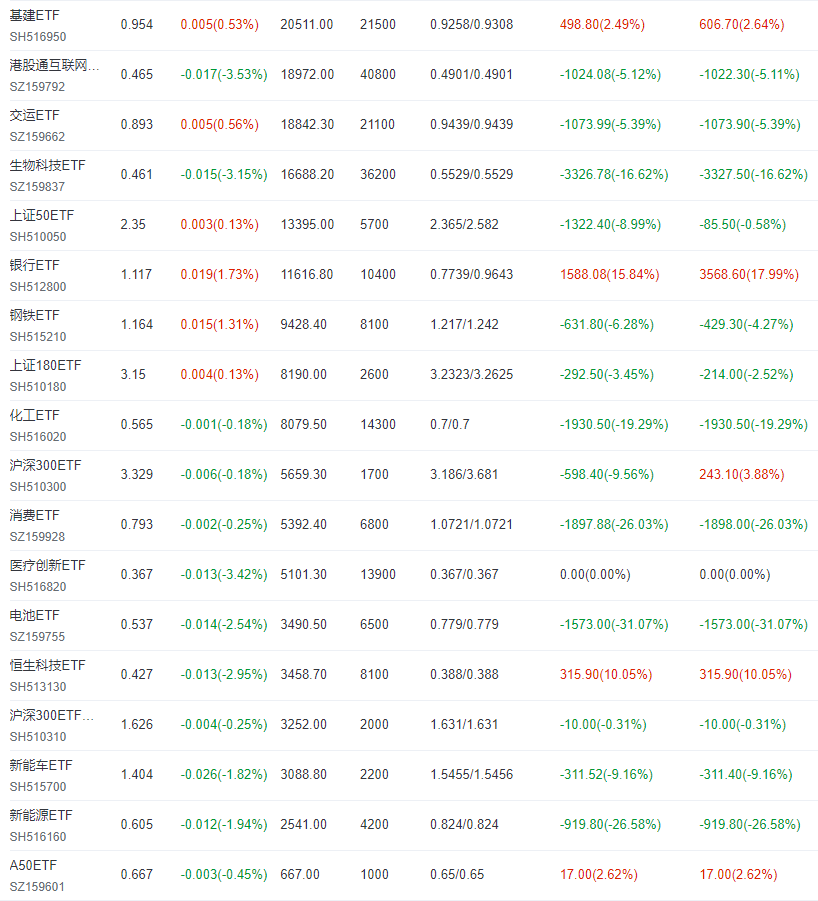
Task: Click first 恒生科技ETF profit 315.90(10.05%)
Action: coord(606,675)
